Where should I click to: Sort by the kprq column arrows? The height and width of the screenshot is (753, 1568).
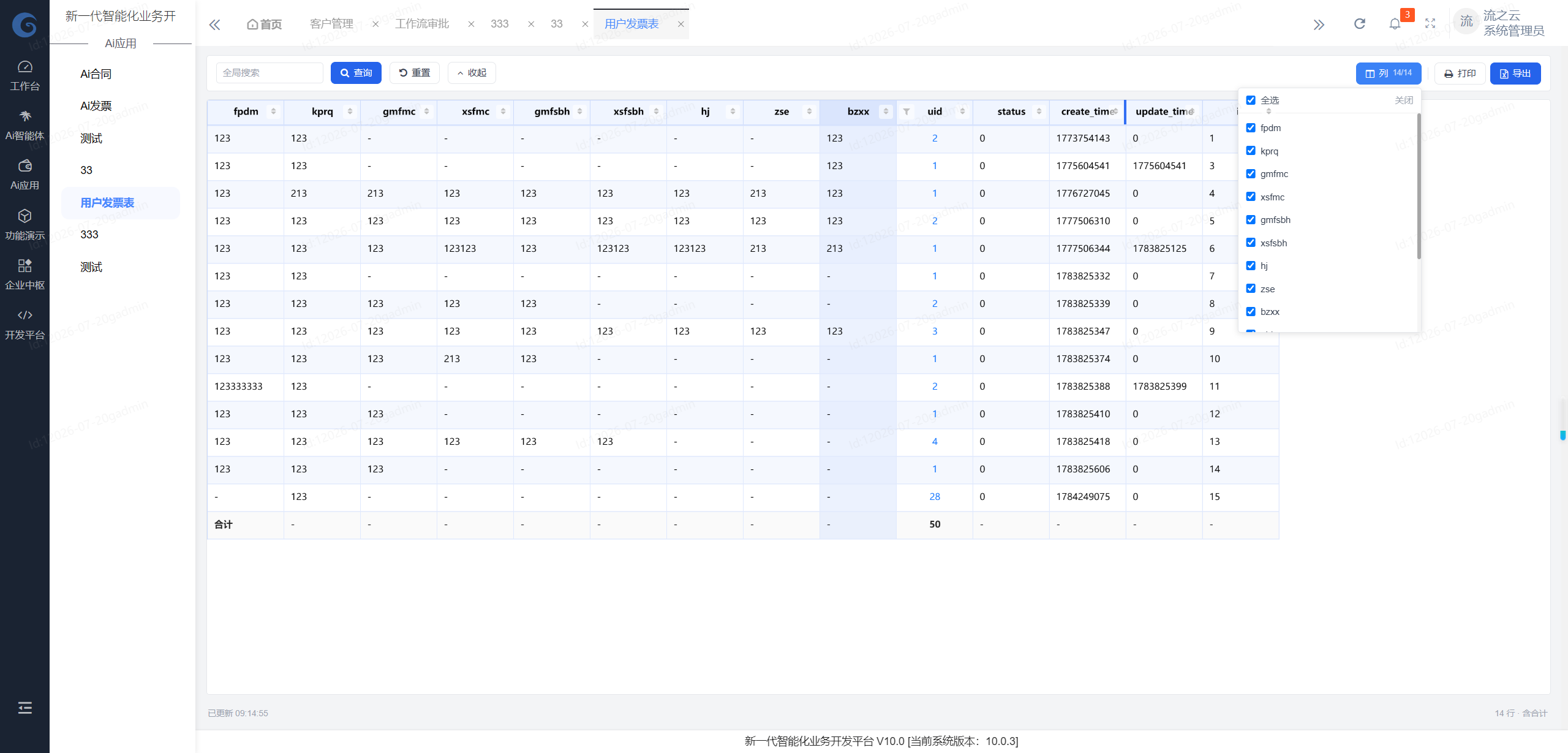[x=350, y=112]
